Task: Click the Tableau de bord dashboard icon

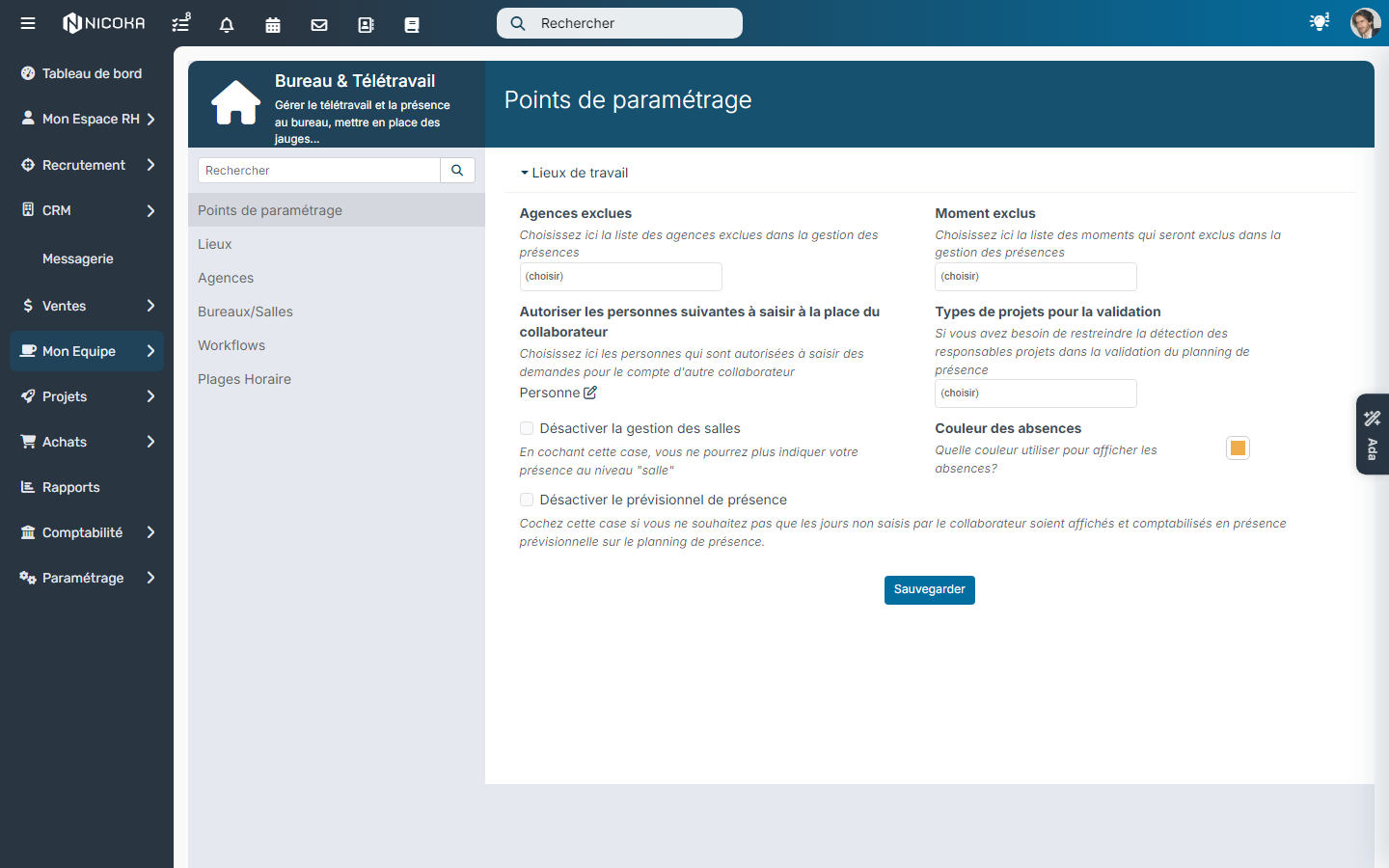Action: (x=28, y=73)
